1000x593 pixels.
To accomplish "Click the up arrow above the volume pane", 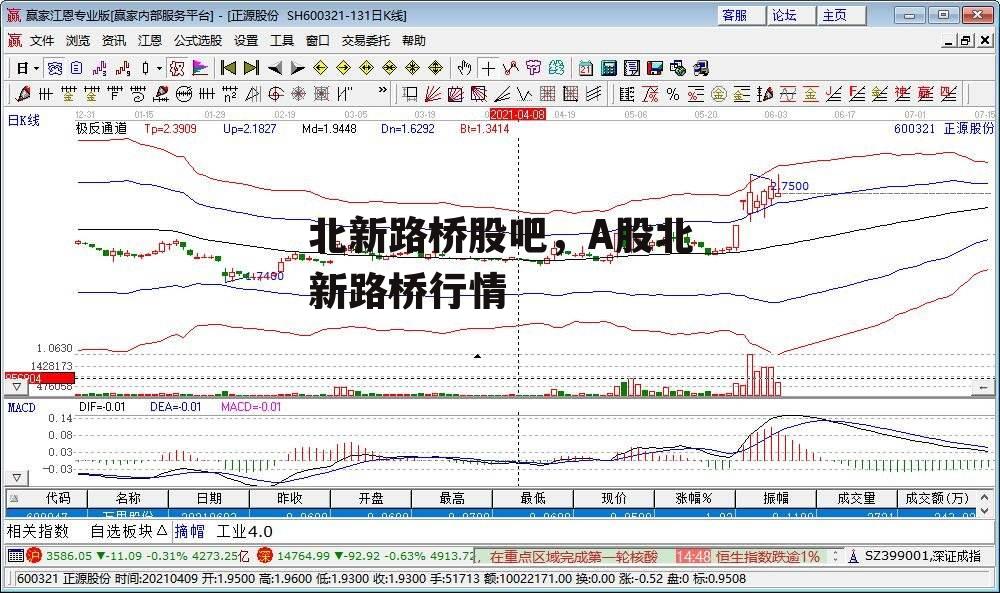I will 477,356.
